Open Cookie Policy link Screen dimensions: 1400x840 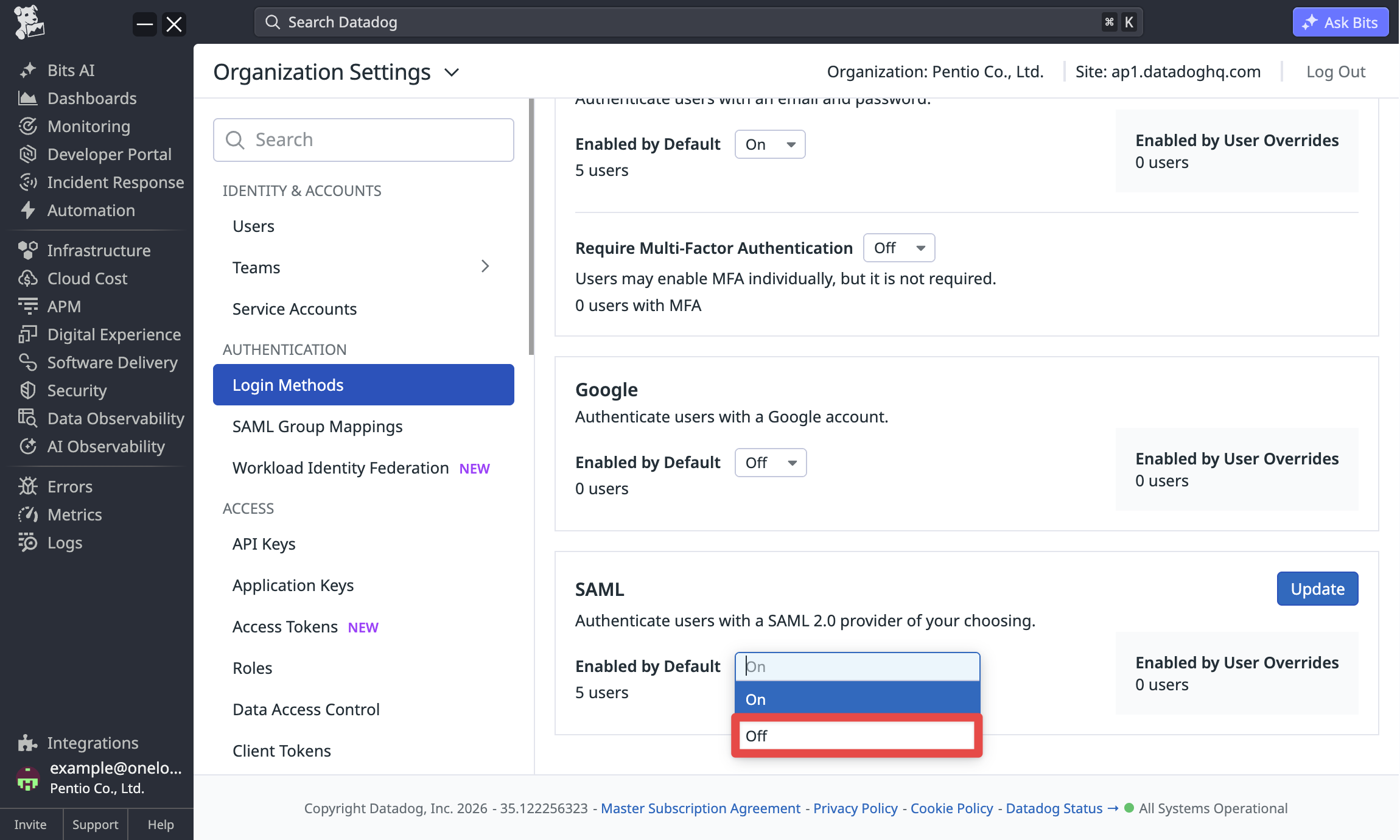point(951,808)
